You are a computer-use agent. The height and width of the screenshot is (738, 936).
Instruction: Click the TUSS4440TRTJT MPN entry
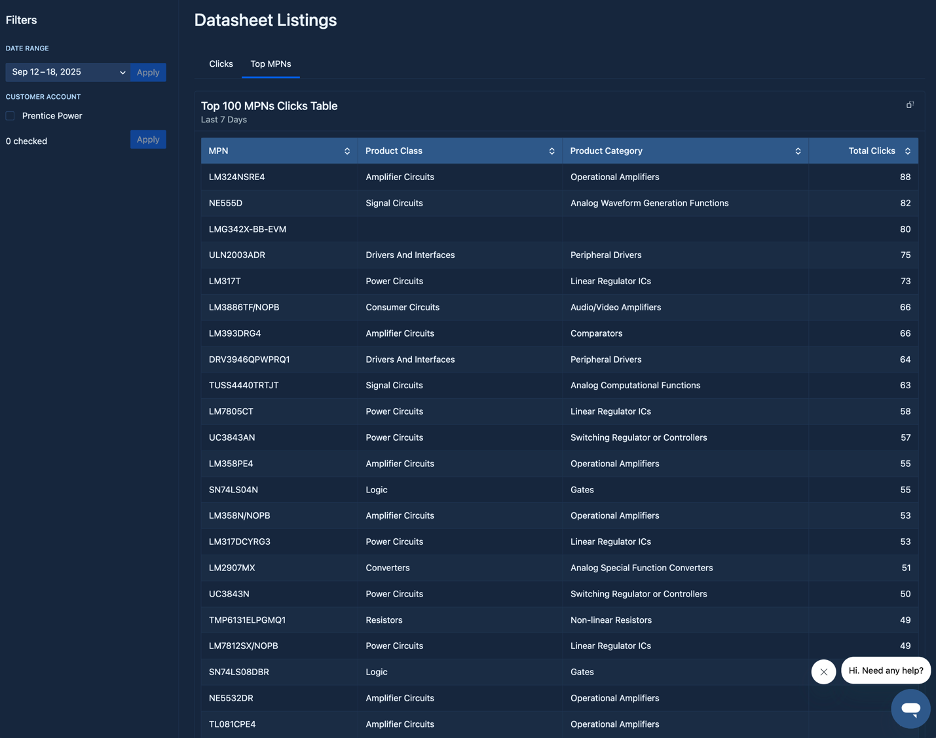click(243, 385)
